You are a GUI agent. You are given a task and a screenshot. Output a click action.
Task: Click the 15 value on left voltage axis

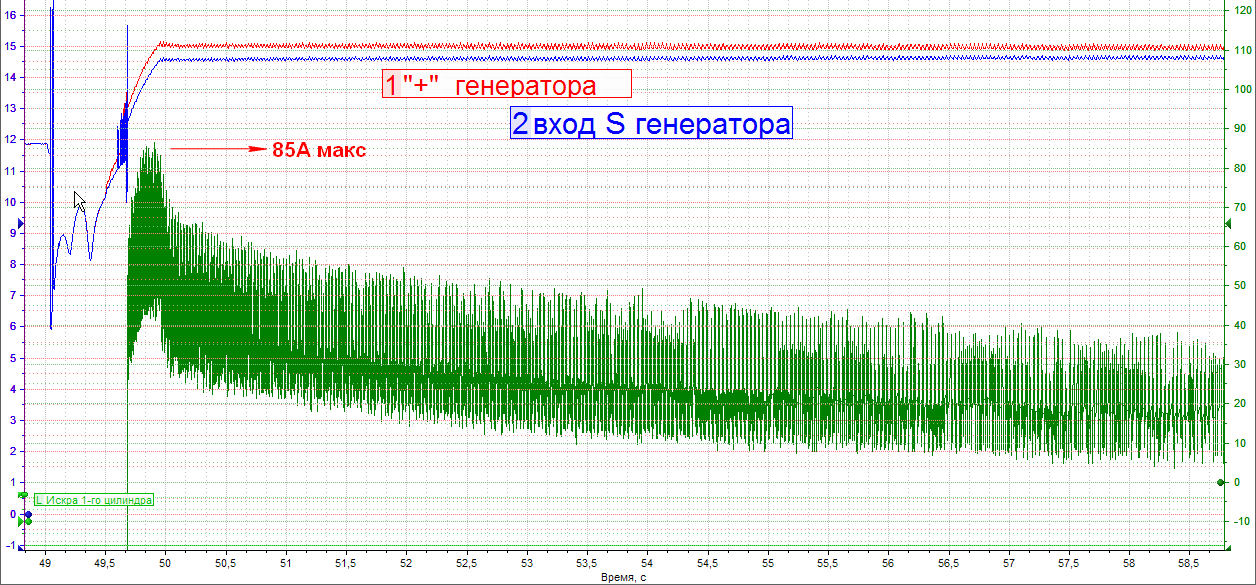tap(11, 46)
